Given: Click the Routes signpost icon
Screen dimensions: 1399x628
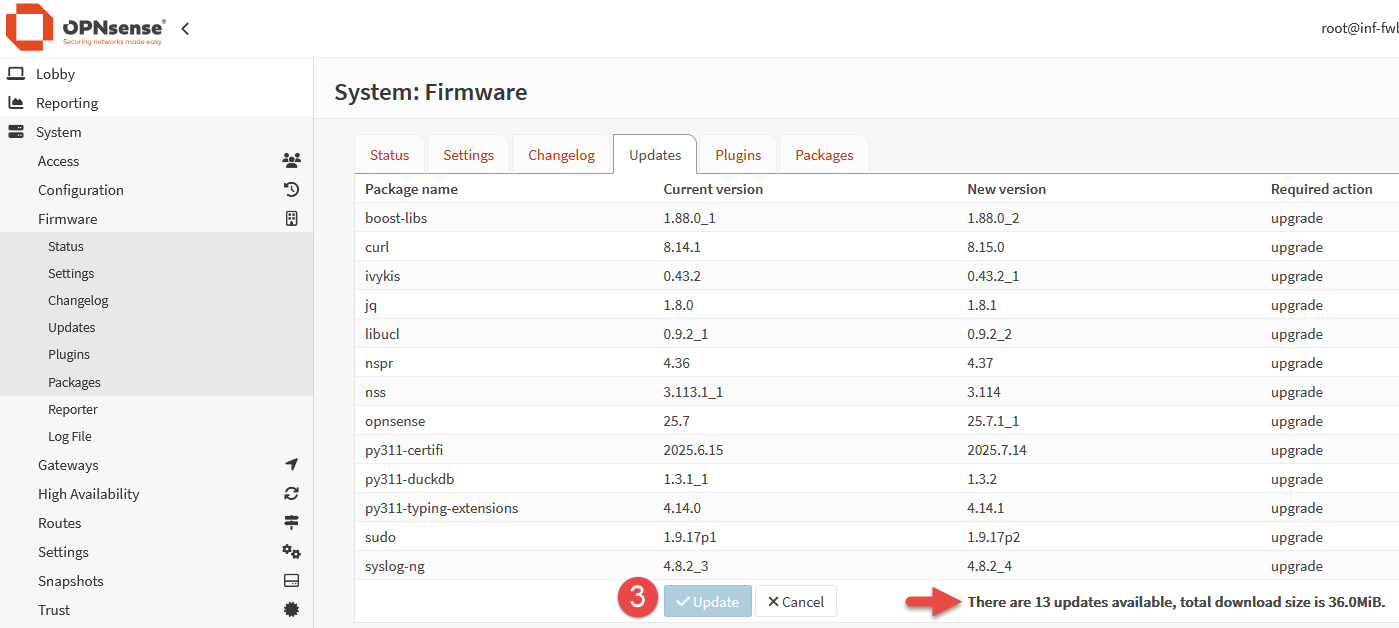Looking at the screenshot, I should pos(291,523).
